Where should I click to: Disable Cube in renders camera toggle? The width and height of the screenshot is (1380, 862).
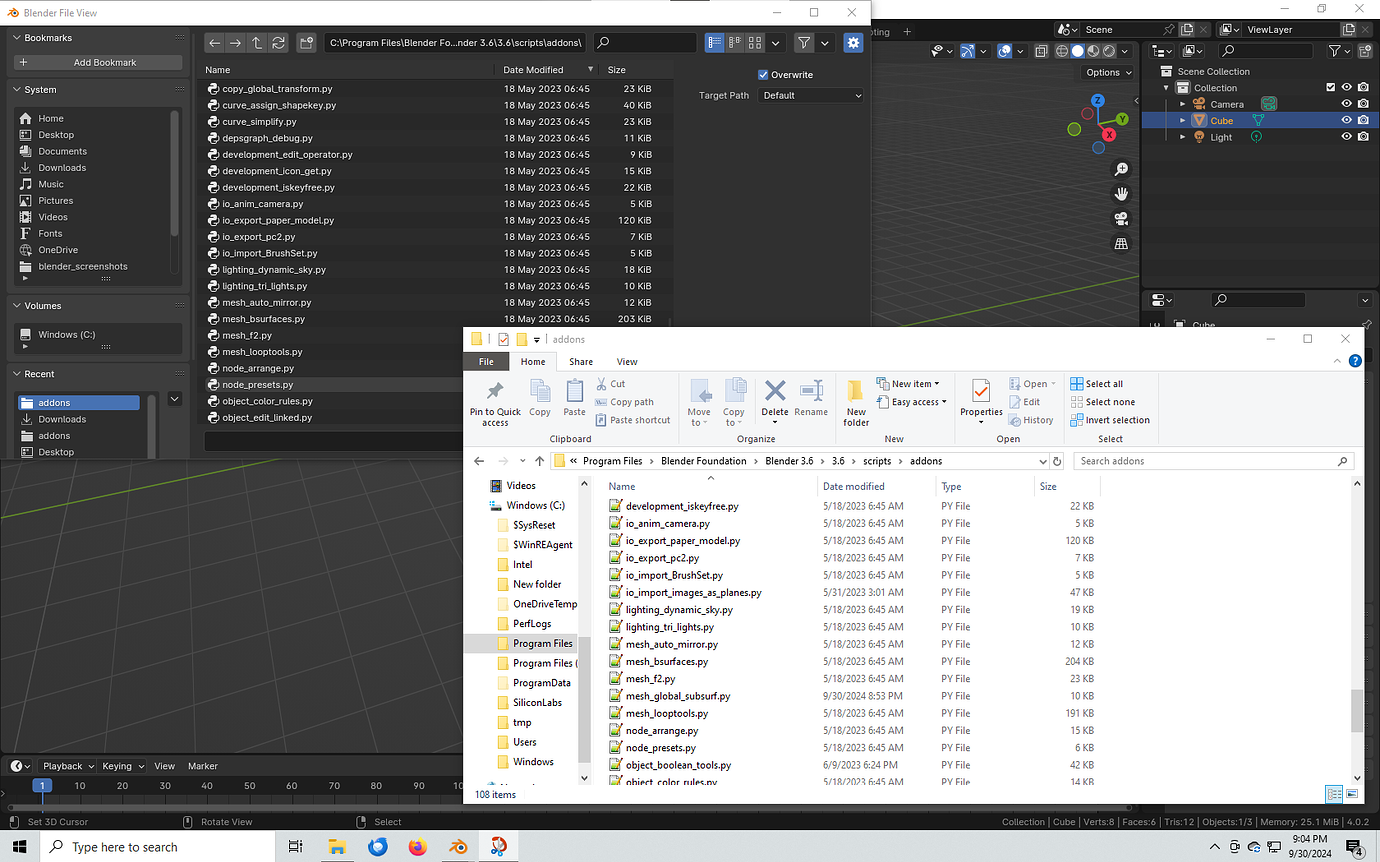pos(1363,120)
